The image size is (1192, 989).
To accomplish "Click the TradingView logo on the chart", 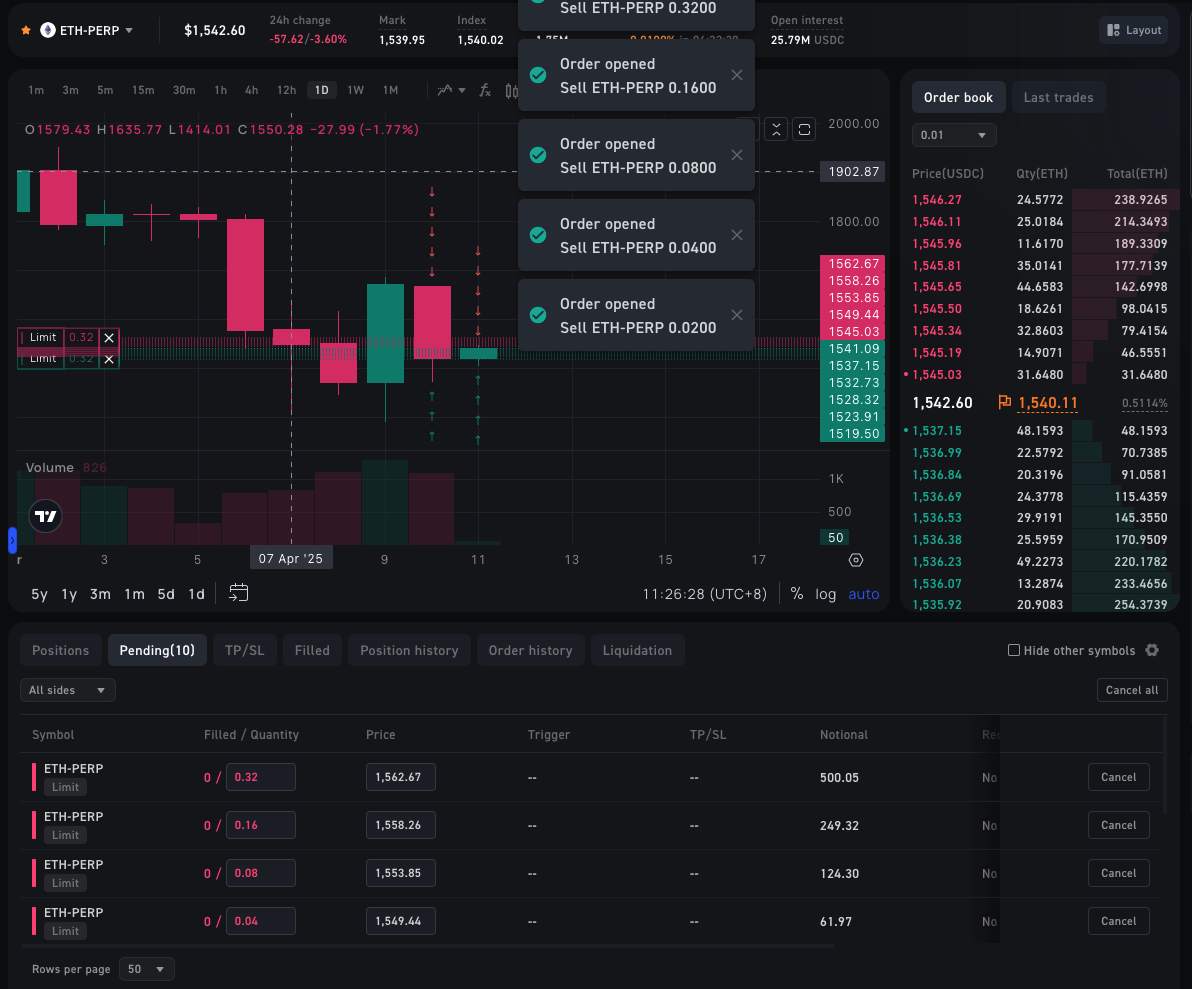I will pyautogui.click(x=46, y=516).
